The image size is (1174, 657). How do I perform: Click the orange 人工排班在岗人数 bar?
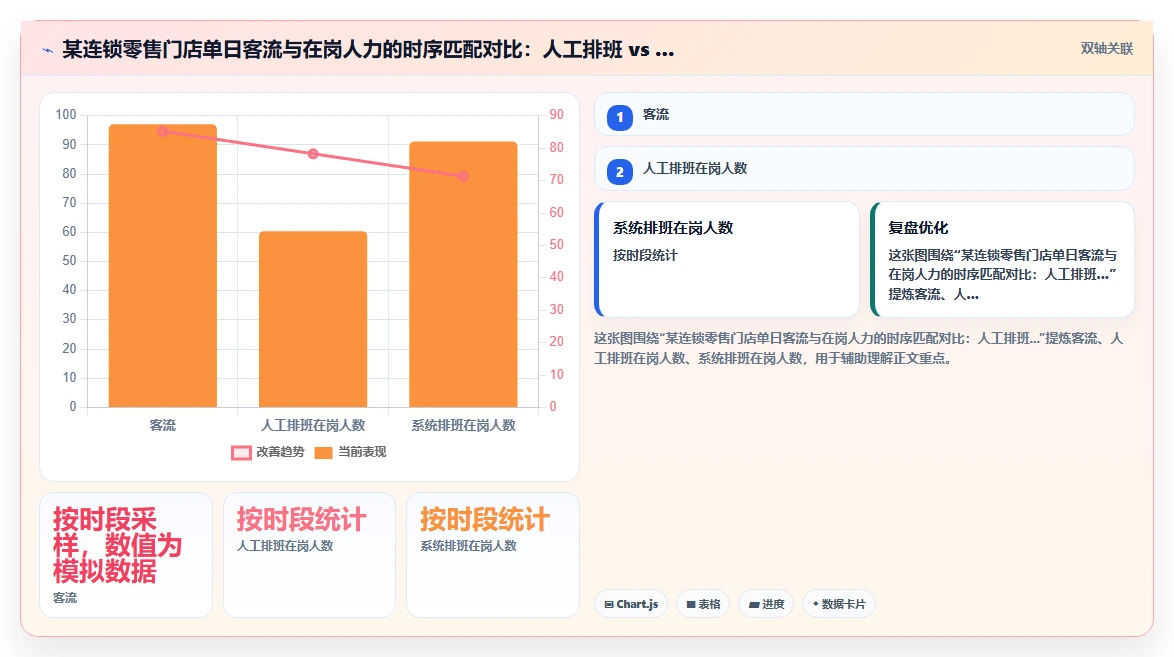pyautogui.click(x=313, y=319)
